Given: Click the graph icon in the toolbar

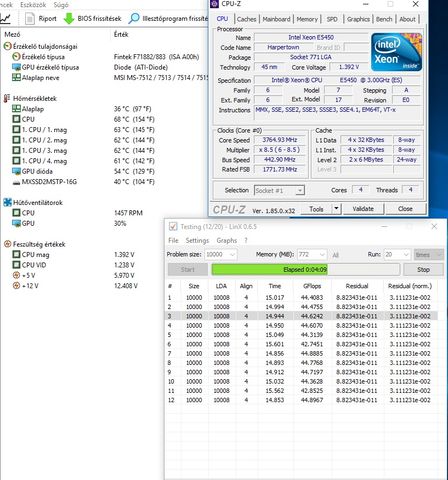Looking at the screenshot, I should point(5,18).
